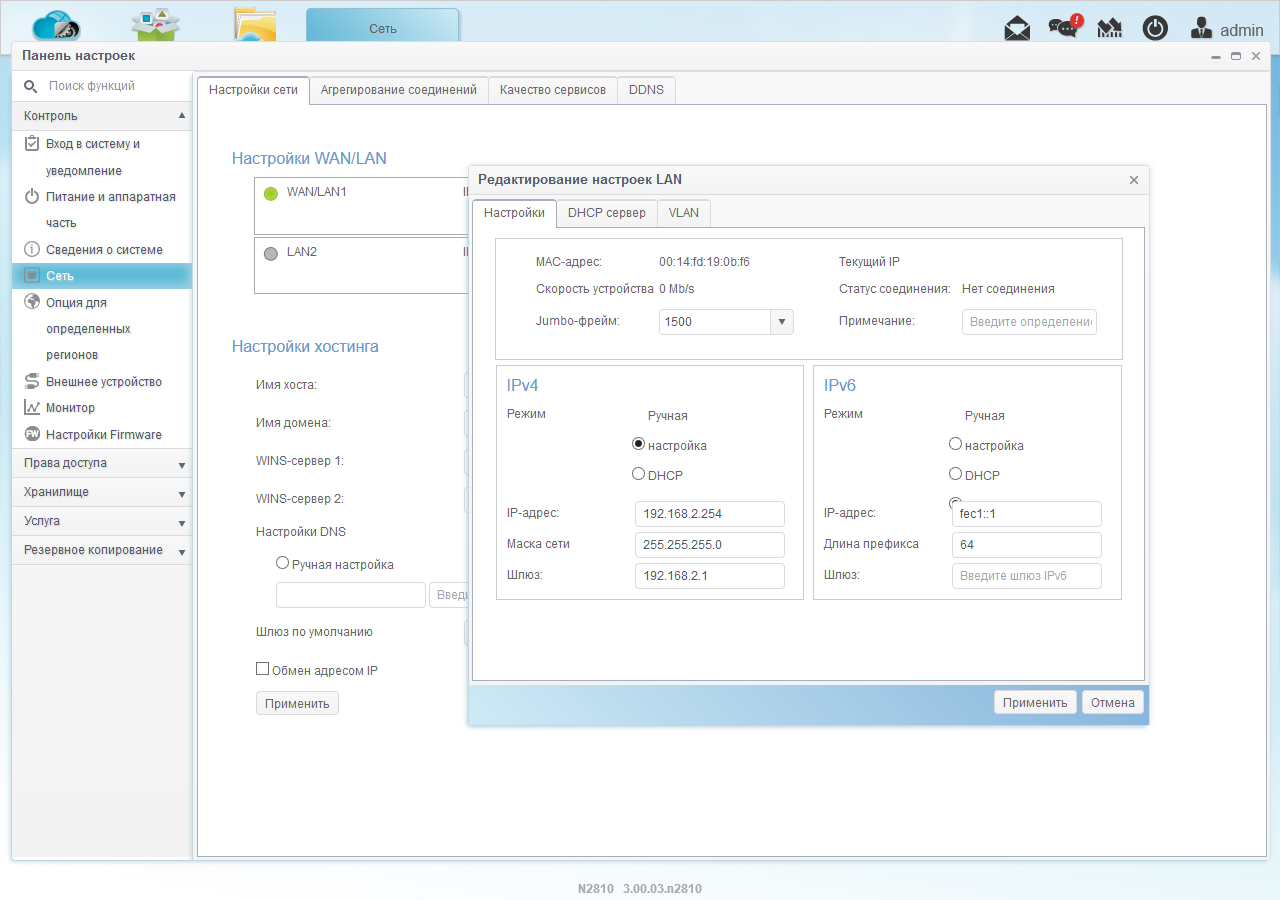Click the 'Сеть' taskbar window button
1280x900 pixels.
click(x=383, y=26)
